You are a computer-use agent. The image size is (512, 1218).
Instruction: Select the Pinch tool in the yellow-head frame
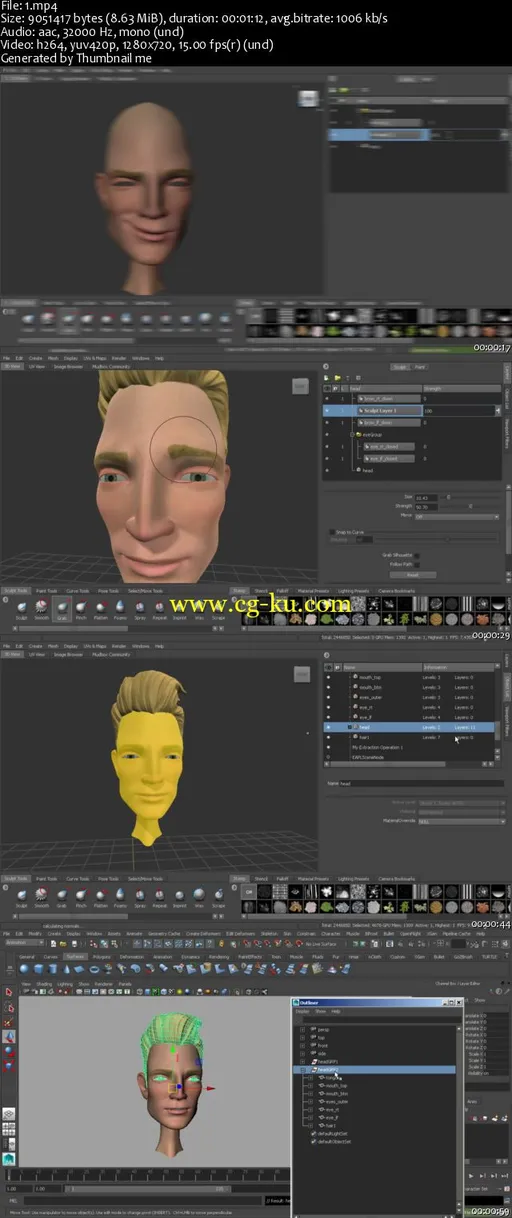(x=81, y=896)
